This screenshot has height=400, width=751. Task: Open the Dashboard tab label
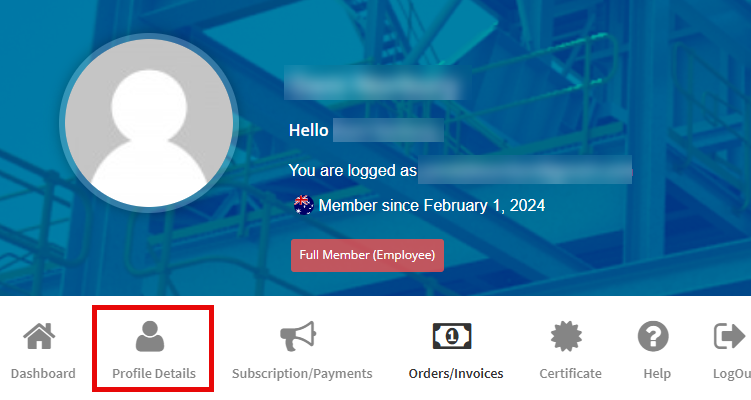click(x=43, y=374)
